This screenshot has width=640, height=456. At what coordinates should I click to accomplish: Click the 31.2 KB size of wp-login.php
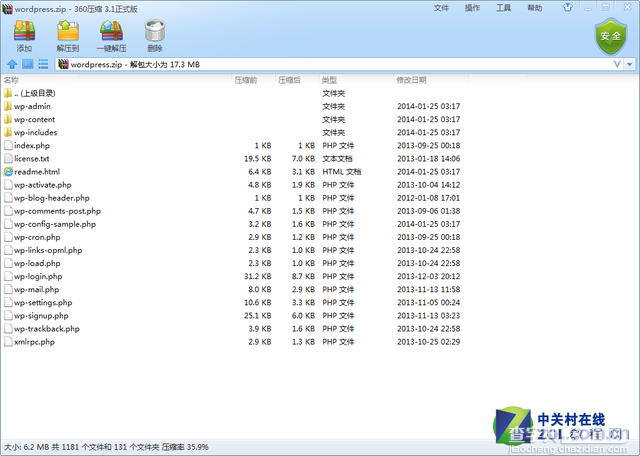pos(258,276)
